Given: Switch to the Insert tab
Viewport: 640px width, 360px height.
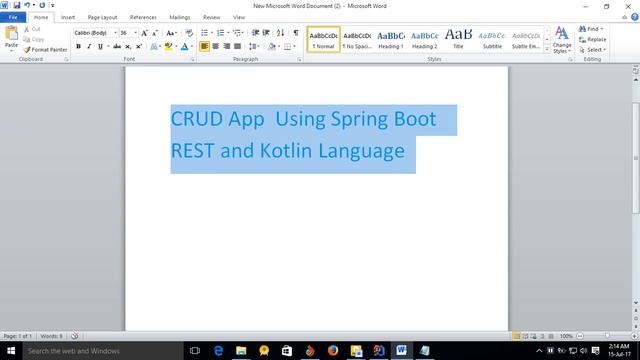Looking at the screenshot, I should [x=68, y=17].
